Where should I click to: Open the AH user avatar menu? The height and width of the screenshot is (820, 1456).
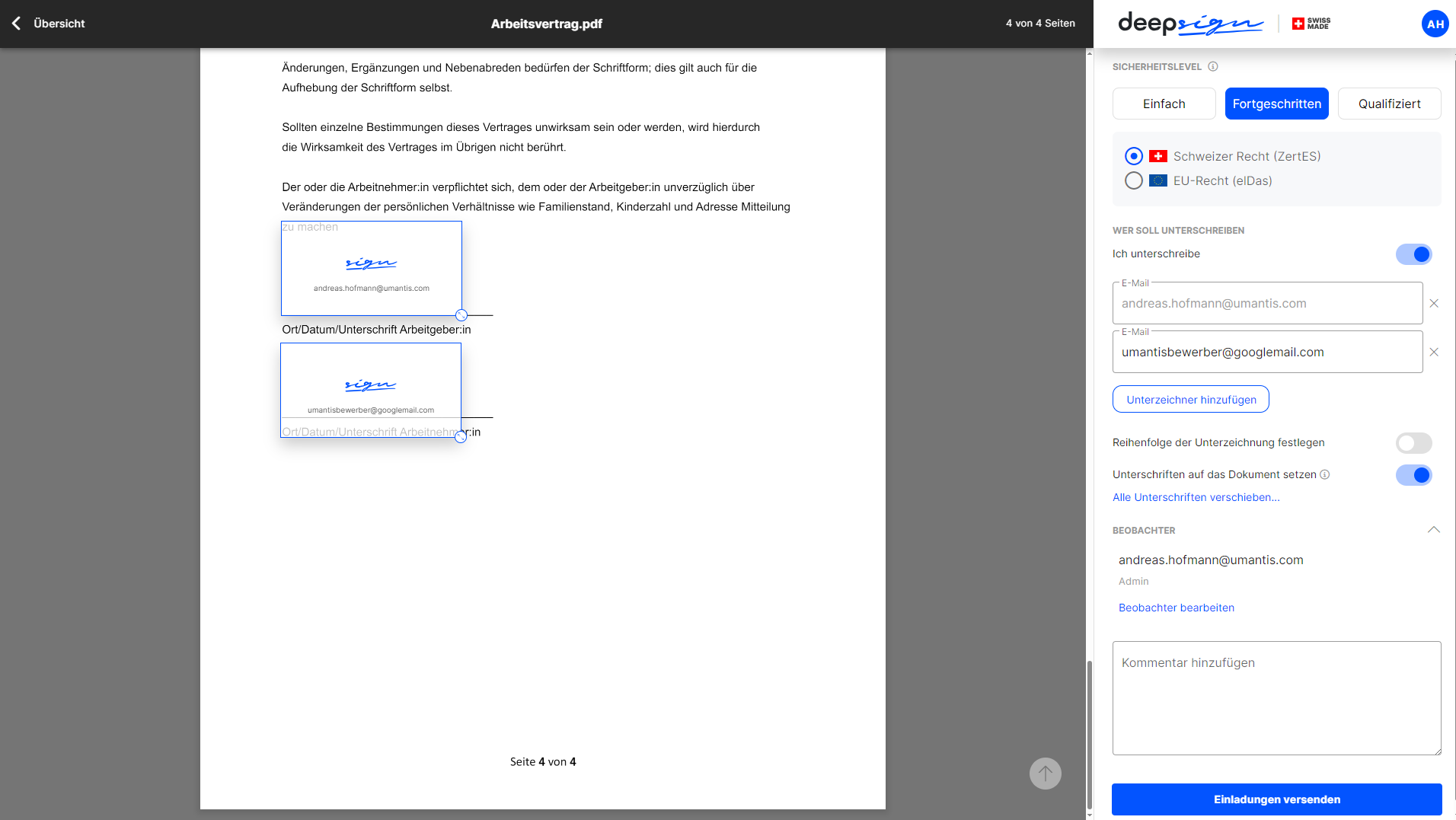(x=1435, y=24)
